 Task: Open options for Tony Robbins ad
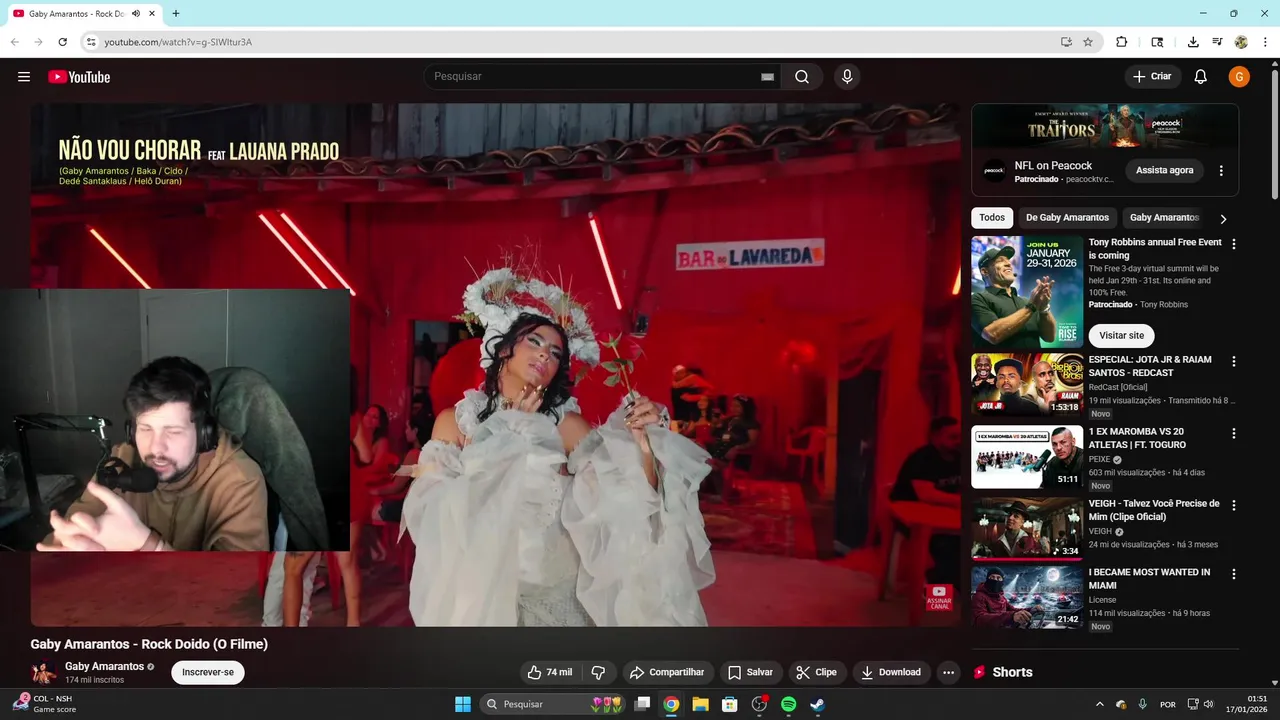[1233, 244]
